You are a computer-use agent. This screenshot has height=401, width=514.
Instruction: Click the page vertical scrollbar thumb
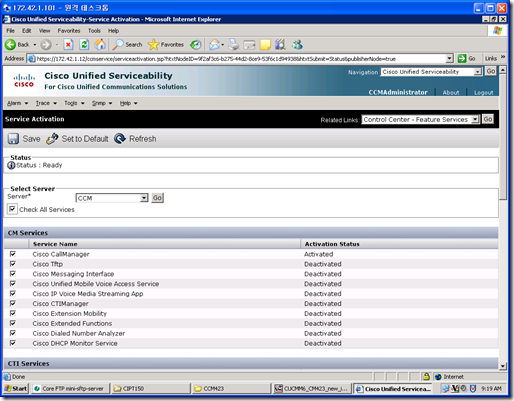pos(503,137)
